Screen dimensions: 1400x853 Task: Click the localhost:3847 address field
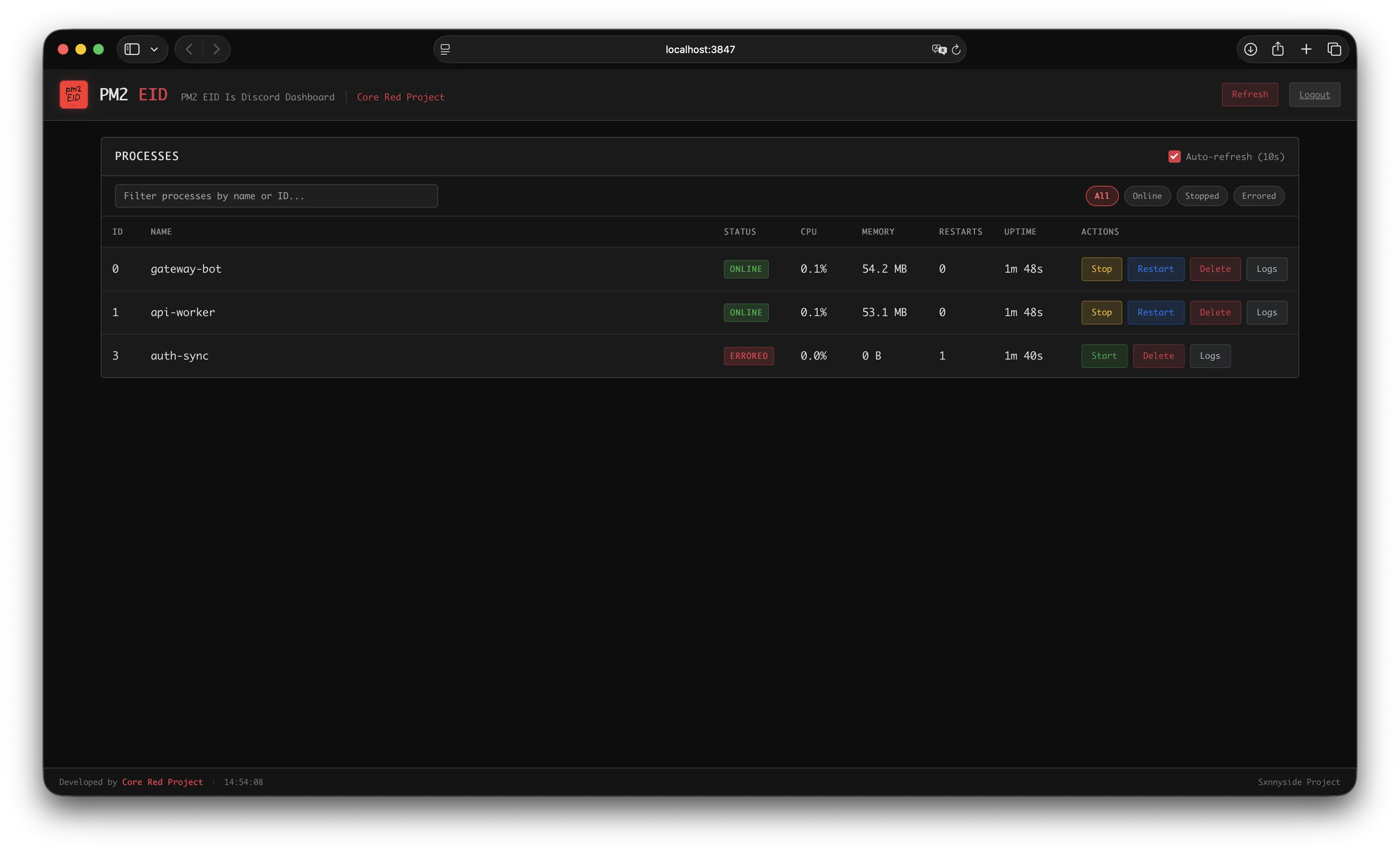pos(700,50)
